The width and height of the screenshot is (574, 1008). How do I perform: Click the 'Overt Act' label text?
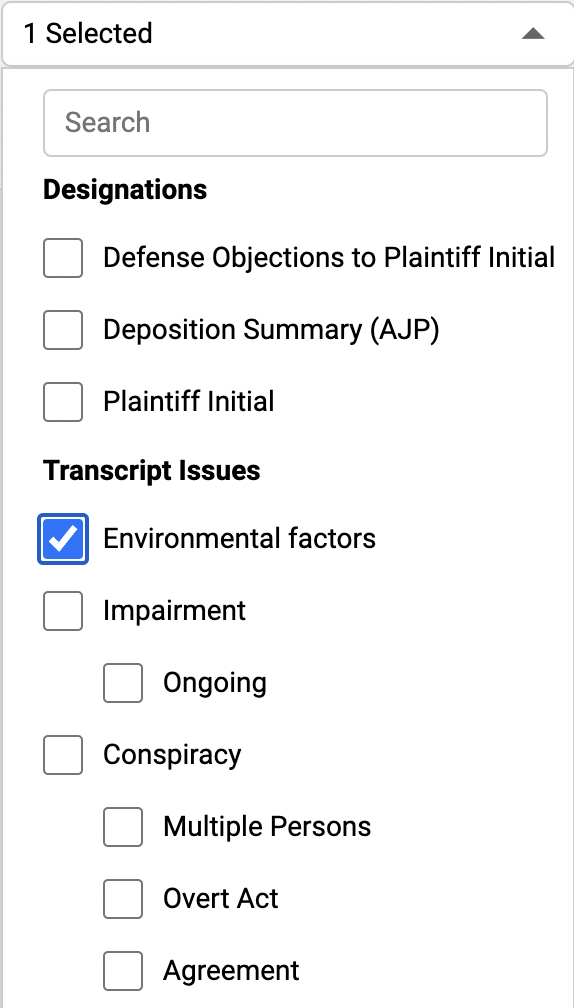click(x=220, y=899)
